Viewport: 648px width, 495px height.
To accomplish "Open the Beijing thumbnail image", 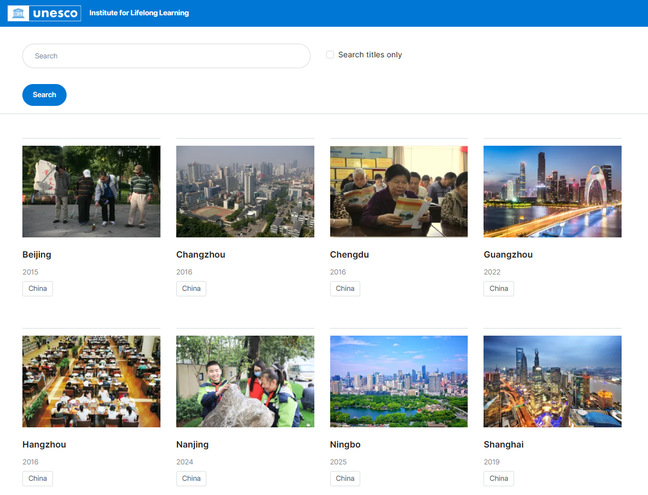I will click(x=91, y=191).
